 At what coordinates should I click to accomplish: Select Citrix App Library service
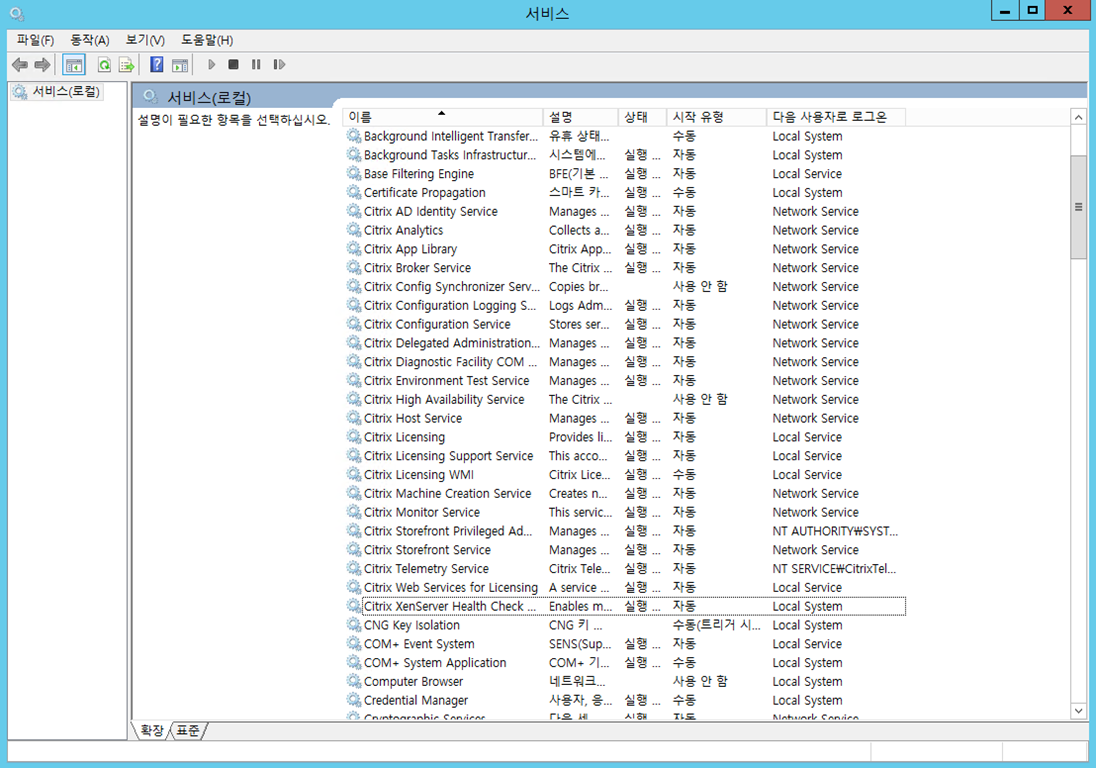click(626, 249)
